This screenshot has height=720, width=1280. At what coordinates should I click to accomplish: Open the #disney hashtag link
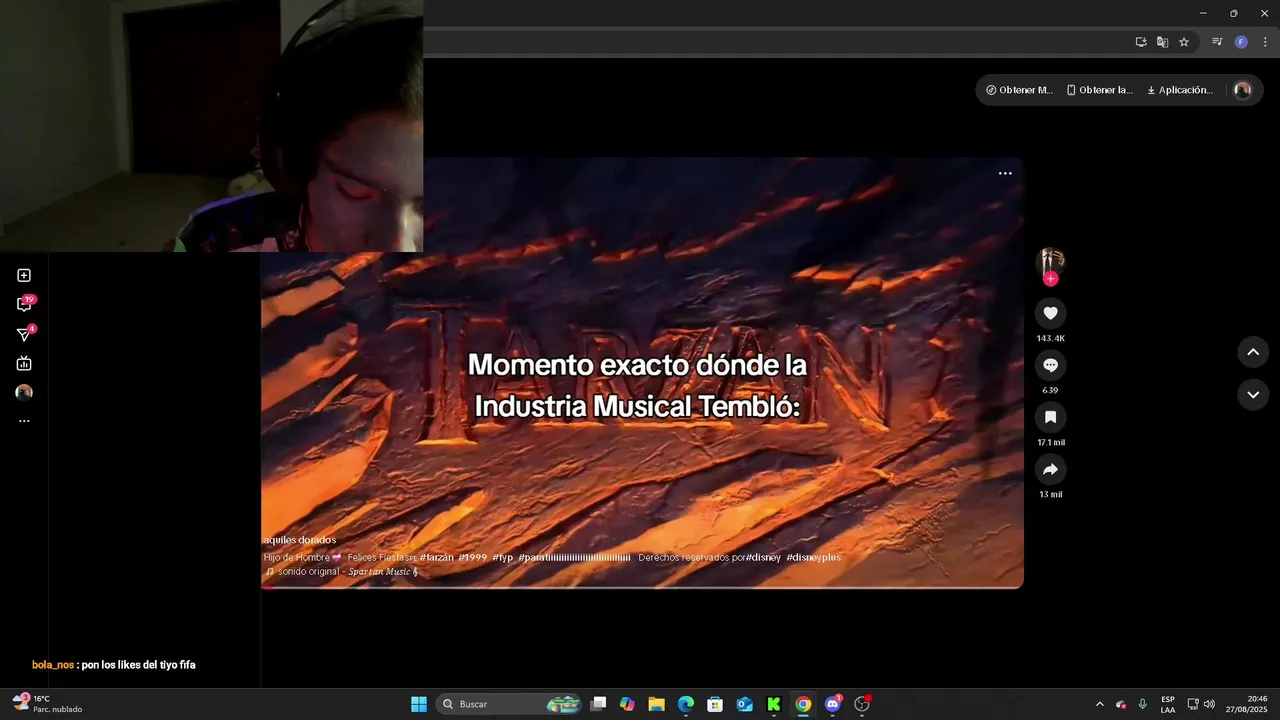point(763,557)
